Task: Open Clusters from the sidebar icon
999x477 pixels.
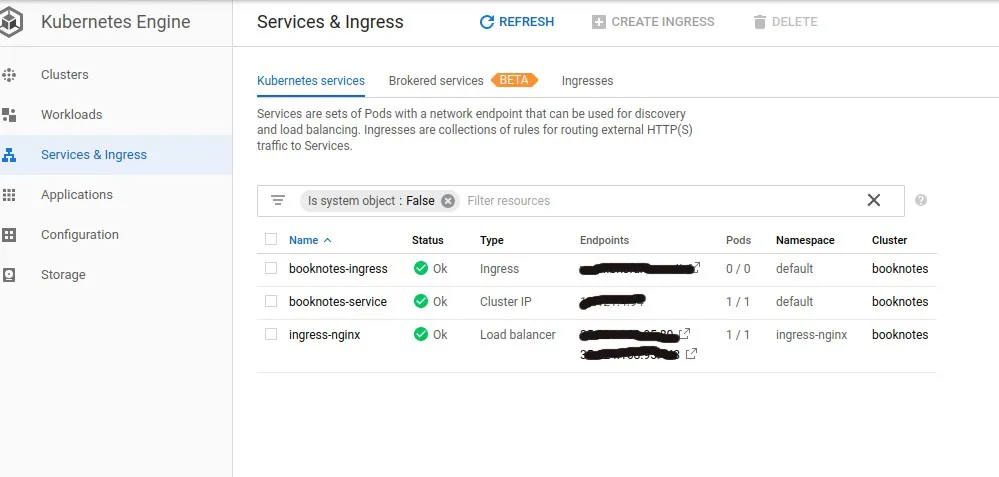Action: (x=10, y=75)
